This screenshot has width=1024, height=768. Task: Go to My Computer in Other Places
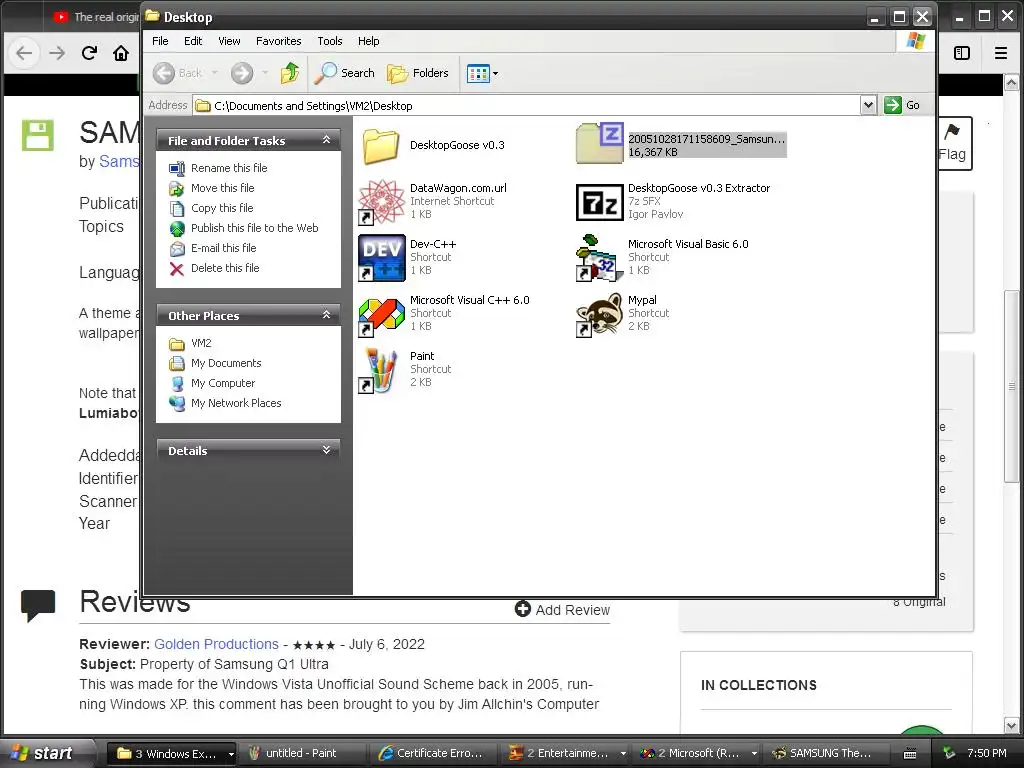click(x=223, y=383)
